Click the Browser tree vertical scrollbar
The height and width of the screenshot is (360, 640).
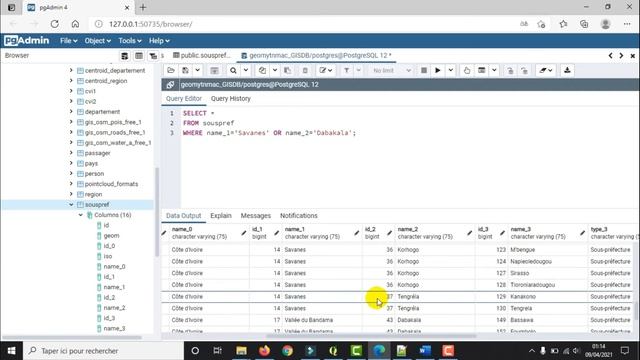pyautogui.click(x=157, y=212)
